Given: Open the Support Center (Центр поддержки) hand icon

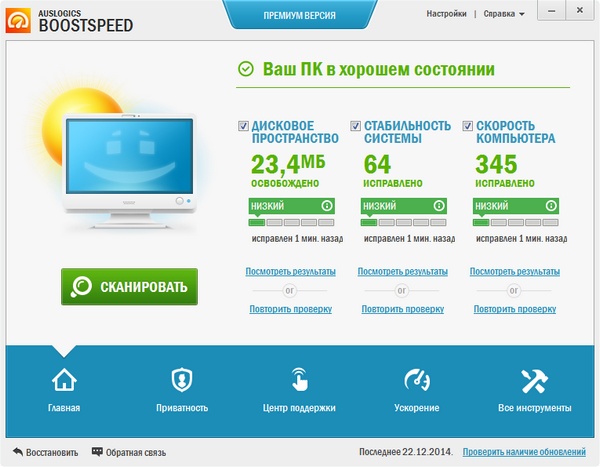Looking at the screenshot, I should (299, 381).
